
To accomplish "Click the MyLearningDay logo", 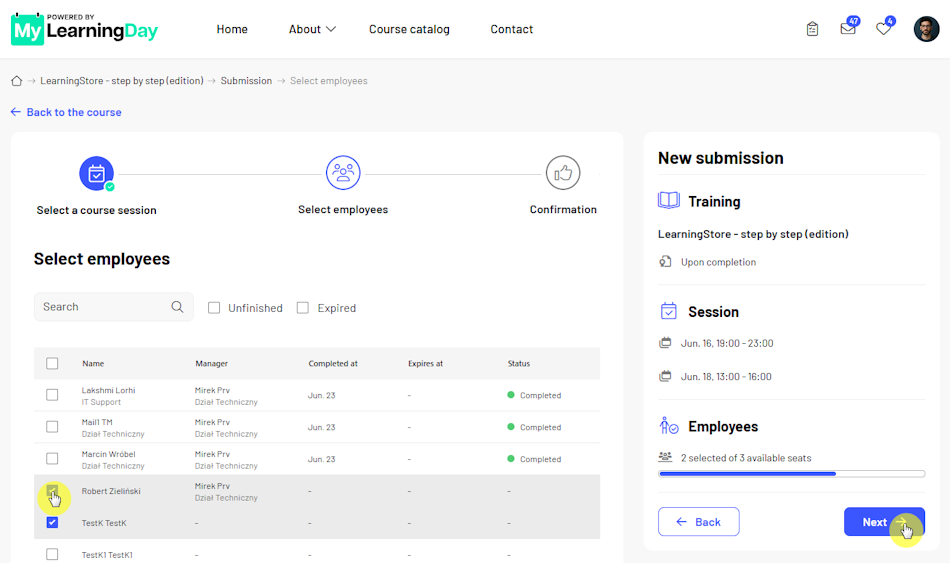I will coord(84,28).
